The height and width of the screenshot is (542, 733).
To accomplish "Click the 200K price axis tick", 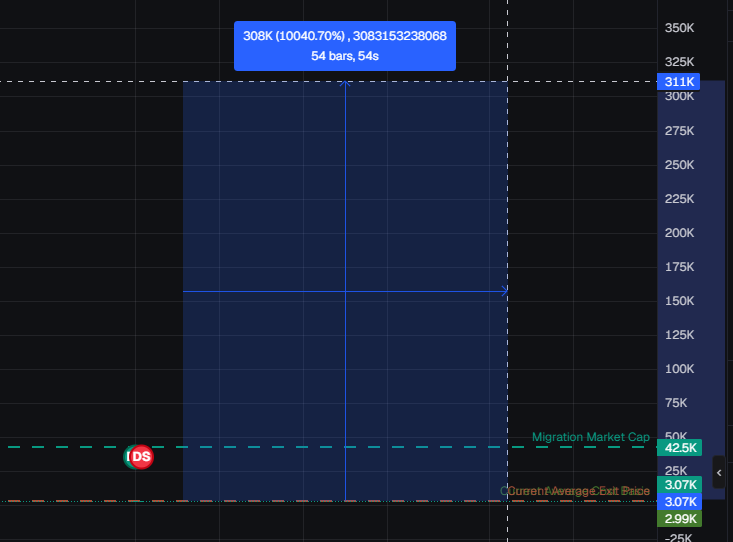I will pos(679,233).
